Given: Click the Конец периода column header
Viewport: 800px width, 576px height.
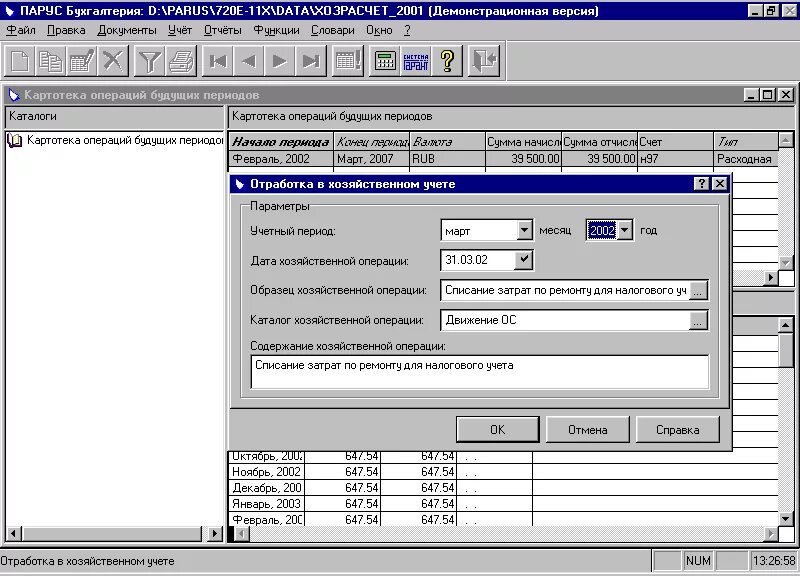Looking at the screenshot, I should (x=372, y=142).
